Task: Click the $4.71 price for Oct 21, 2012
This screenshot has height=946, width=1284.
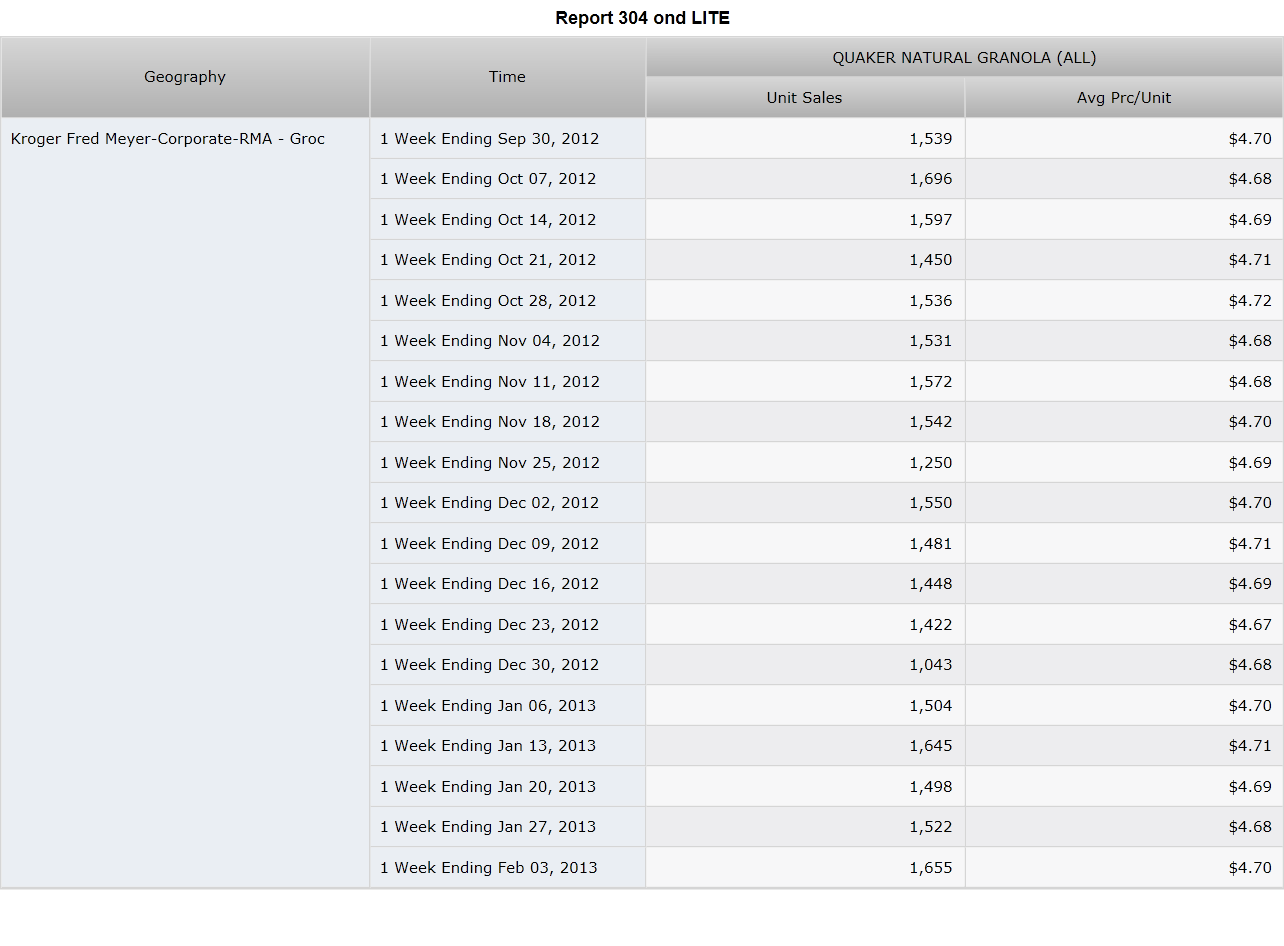Action: 1250,260
